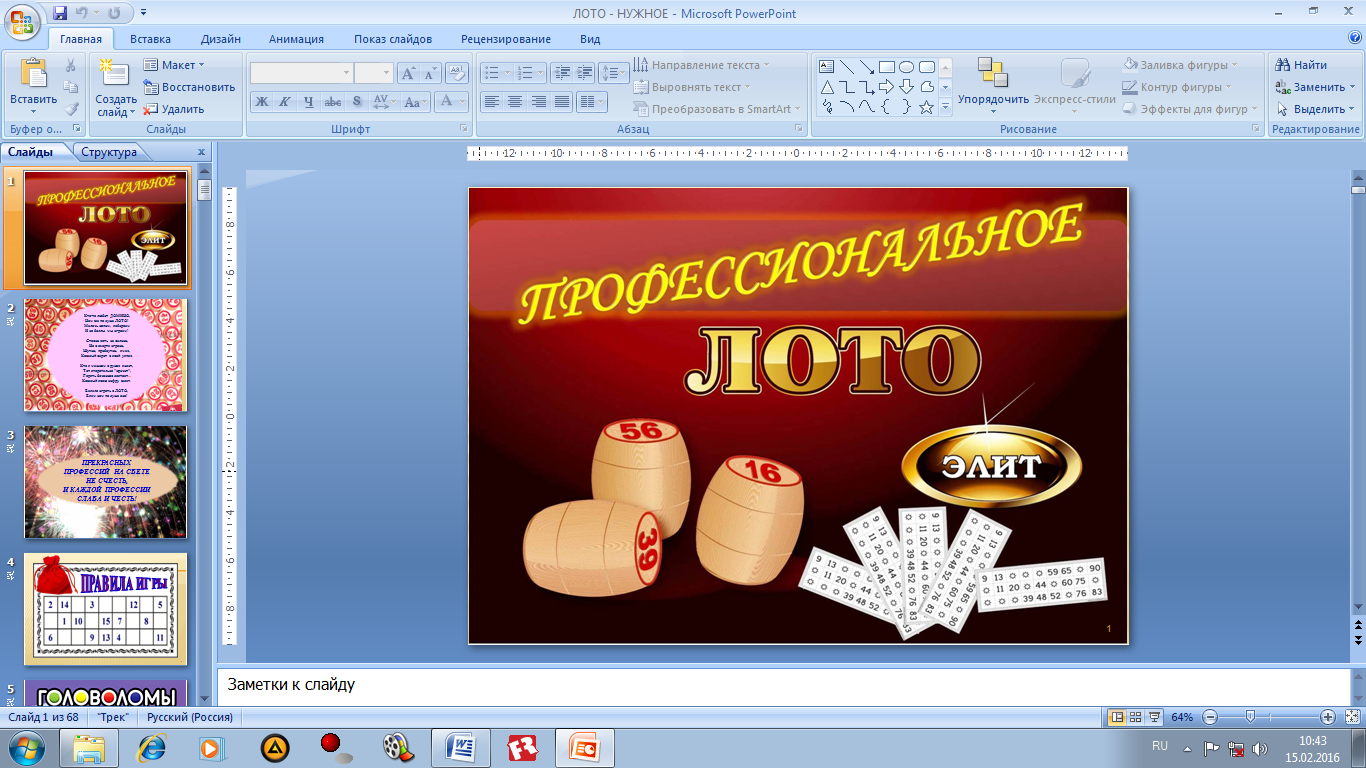The height and width of the screenshot is (768, 1366).
Task: Switch to the Структура outline tab
Action: click(x=109, y=152)
